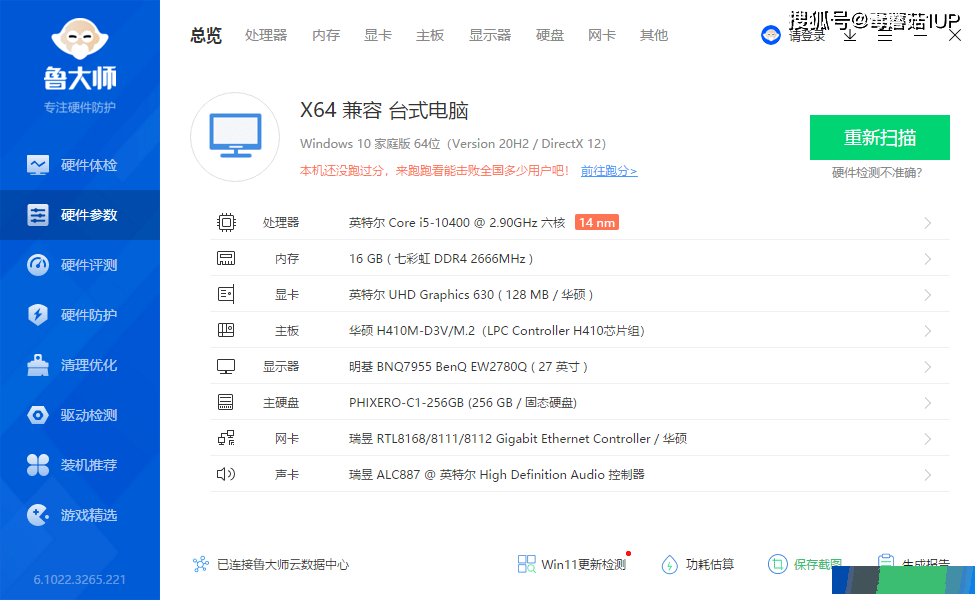
Task: Click the ALC887 audio controller text
Action: pos(496,474)
